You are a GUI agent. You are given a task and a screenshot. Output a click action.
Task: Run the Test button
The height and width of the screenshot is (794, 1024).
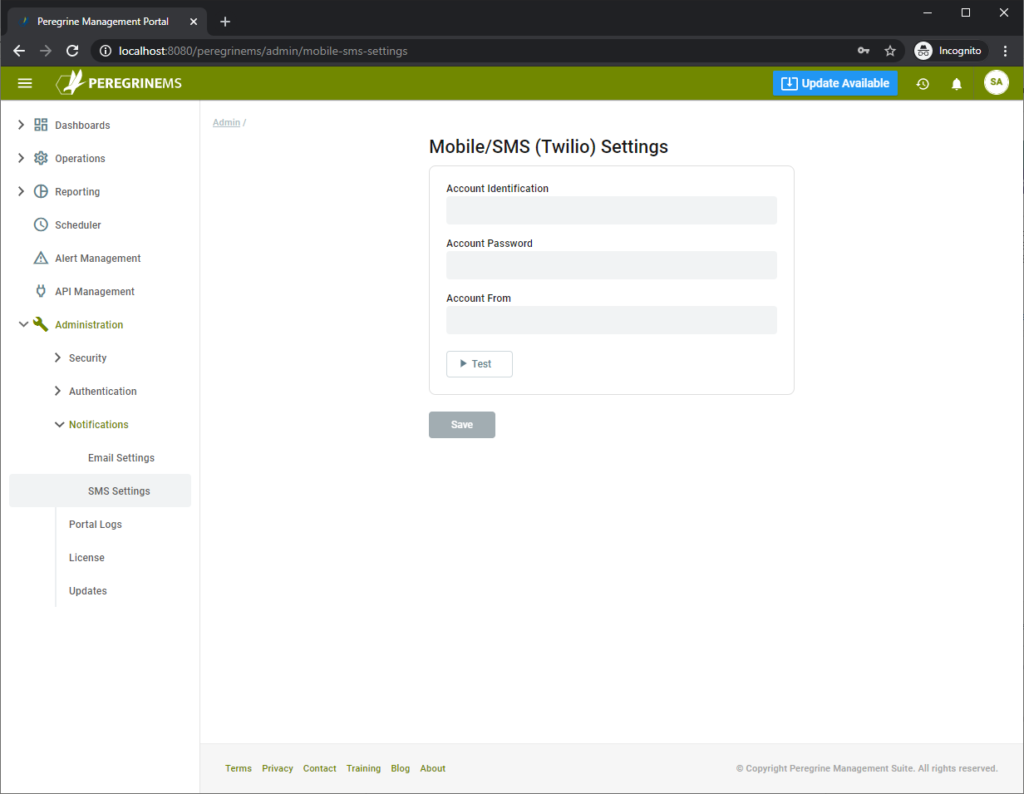479,364
